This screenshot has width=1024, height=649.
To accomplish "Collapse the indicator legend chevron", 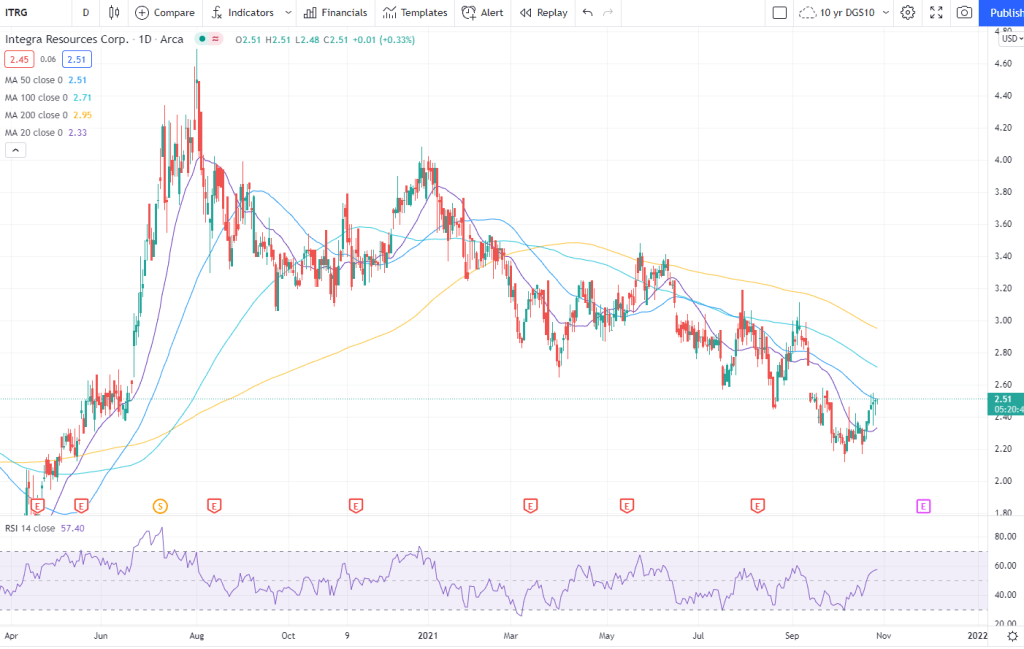I will 15,150.
